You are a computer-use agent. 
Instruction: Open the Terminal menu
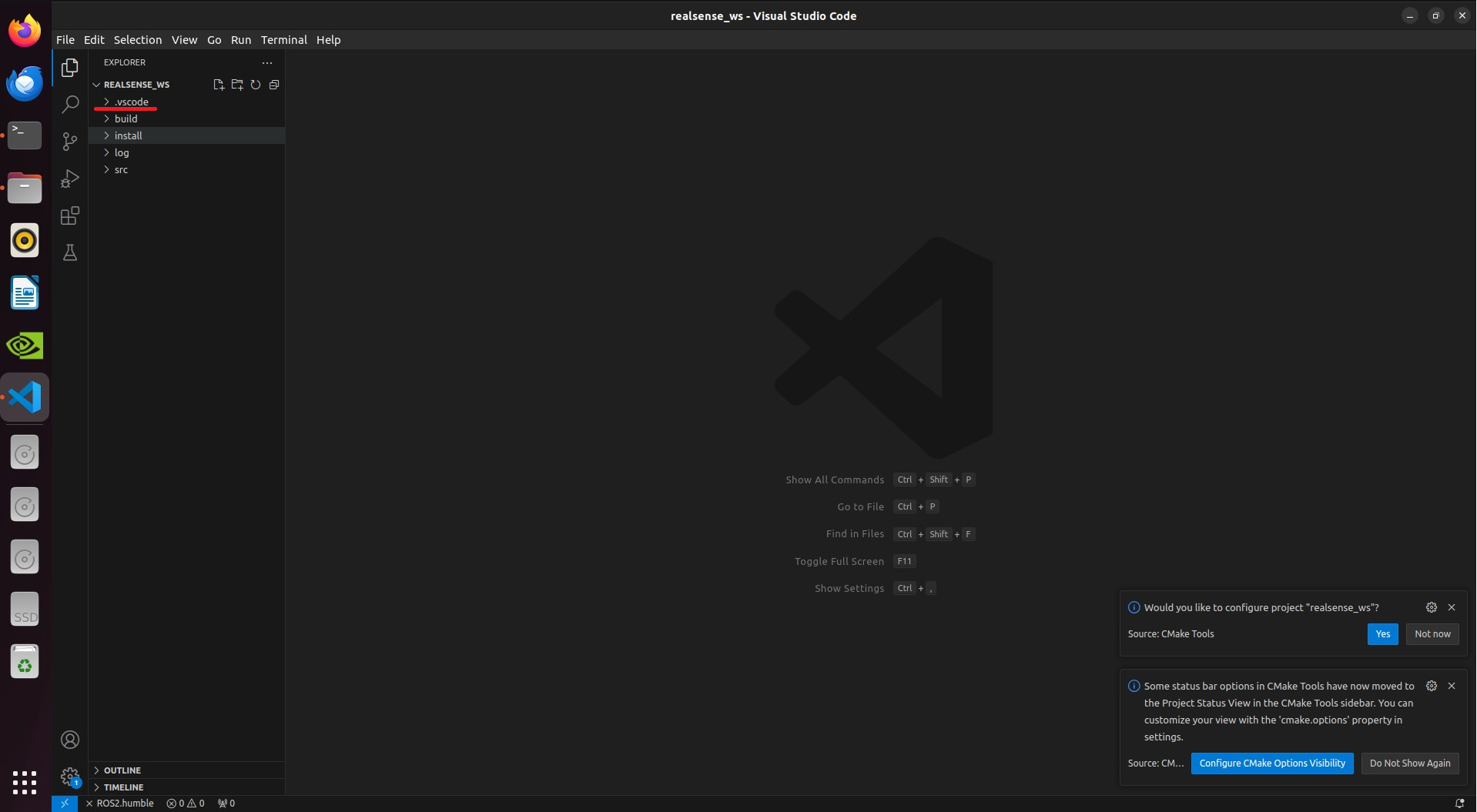[x=284, y=40]
